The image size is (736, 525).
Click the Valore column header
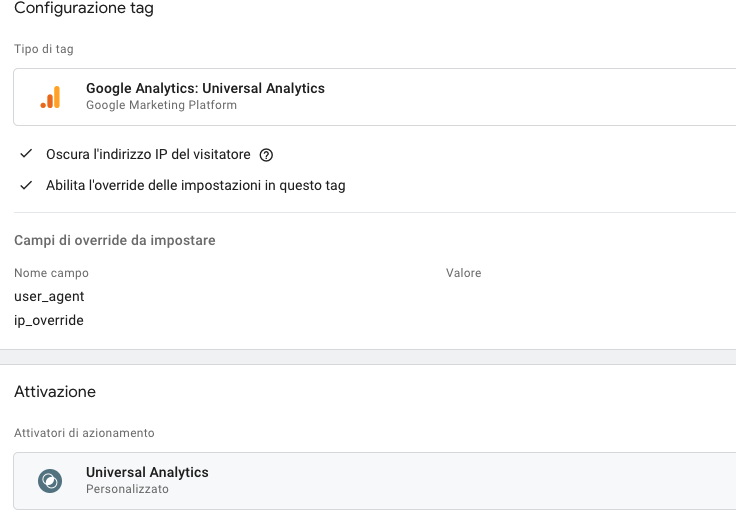coord(463,273)
